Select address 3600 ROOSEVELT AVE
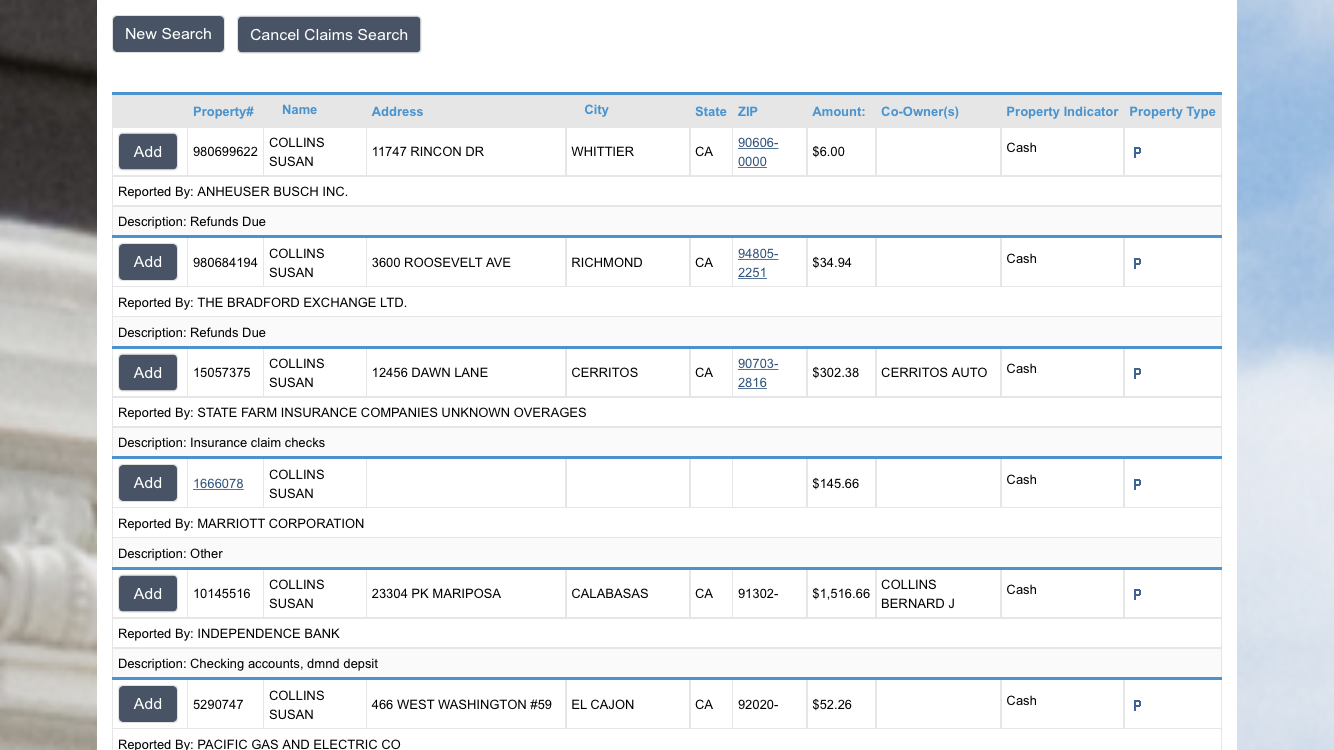This screenshot has width=1334, height=750. [x=441, y=263]
